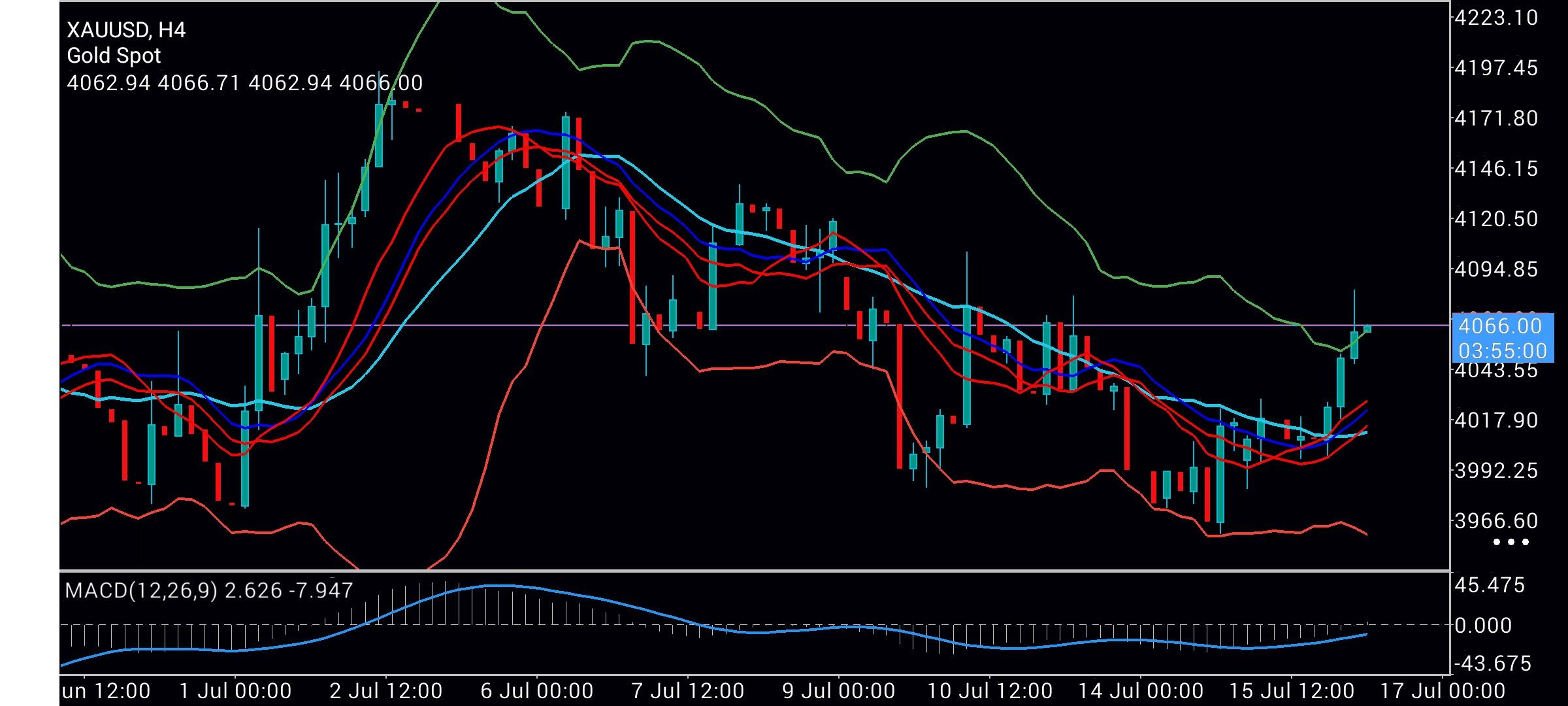Screen dimensions: 1568x706
Task: Select the 0.000 MACD scale label
Action: pos(1483,626)
